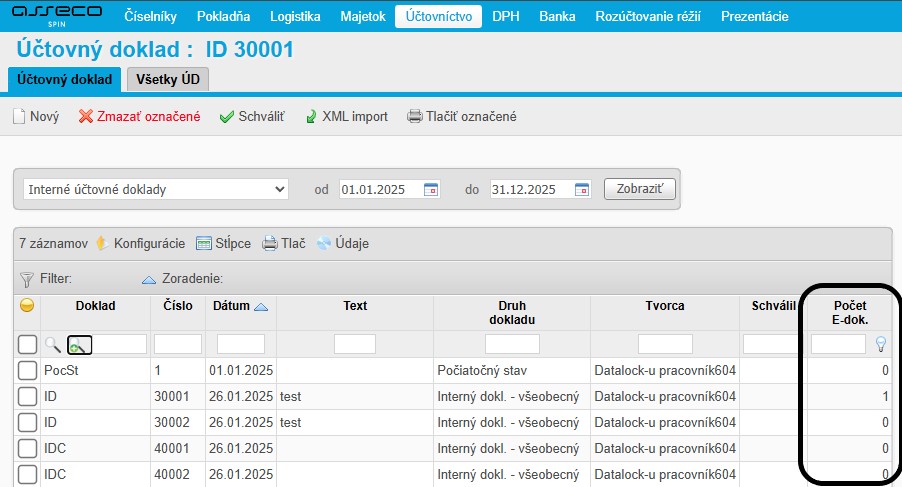Open Interné účtovné doklady dropdown
Image resolution: width=902 pixels, height=487 pixels.
[155, 189]
